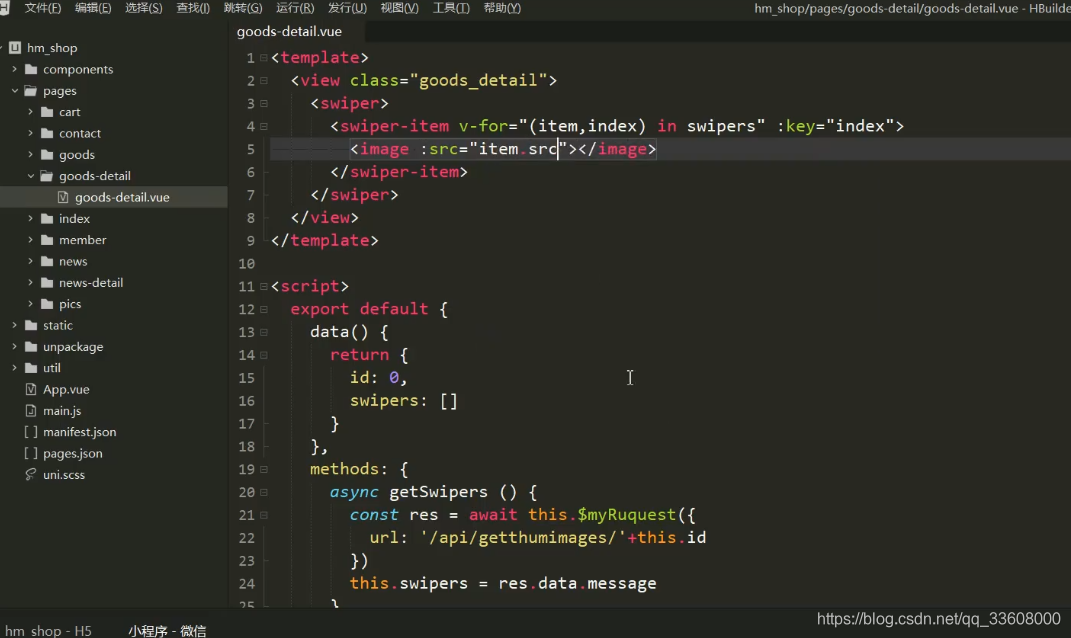Click the uni.scss file icon
This screenshot has height=638, width=1071.
tap(31, 474)
